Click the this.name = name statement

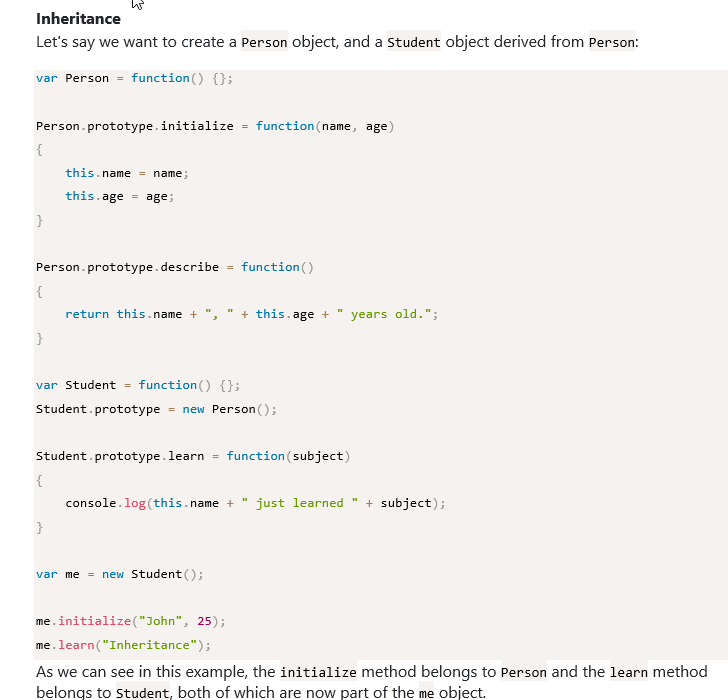click(126, 173)
